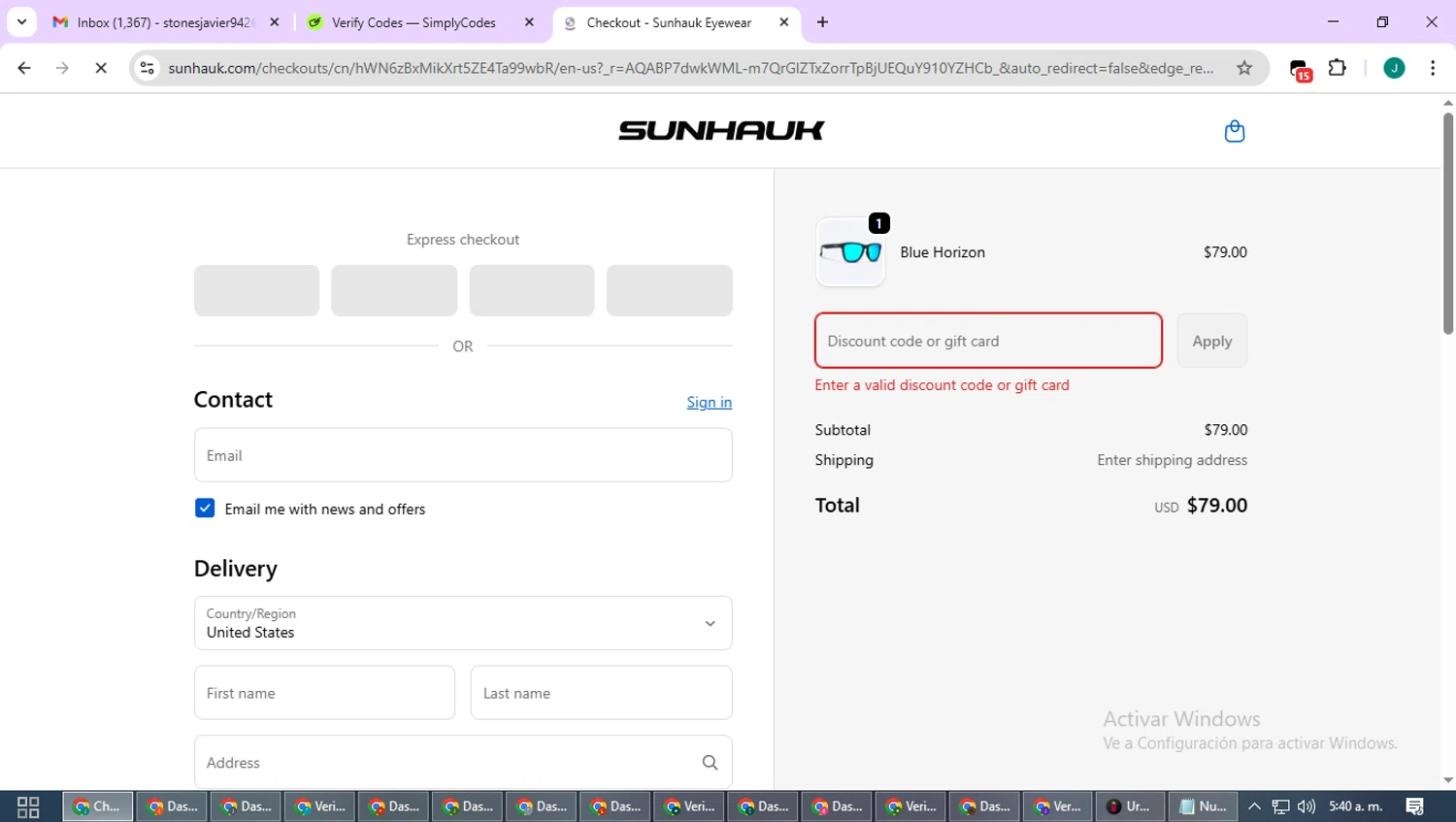Click the Ch... Chrome taskbar button

pyautogui.click(x=98, y=806)
